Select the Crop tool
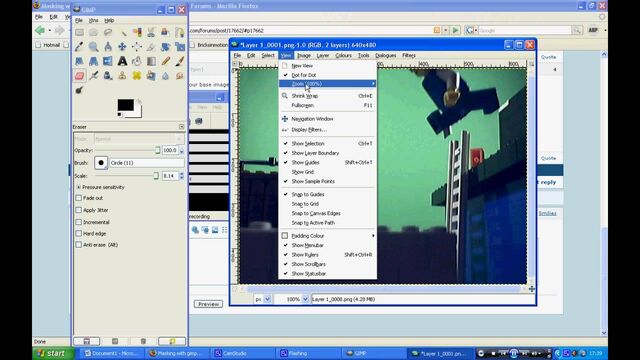Screen dimensions: 640x360 click(x=151, y=47)
